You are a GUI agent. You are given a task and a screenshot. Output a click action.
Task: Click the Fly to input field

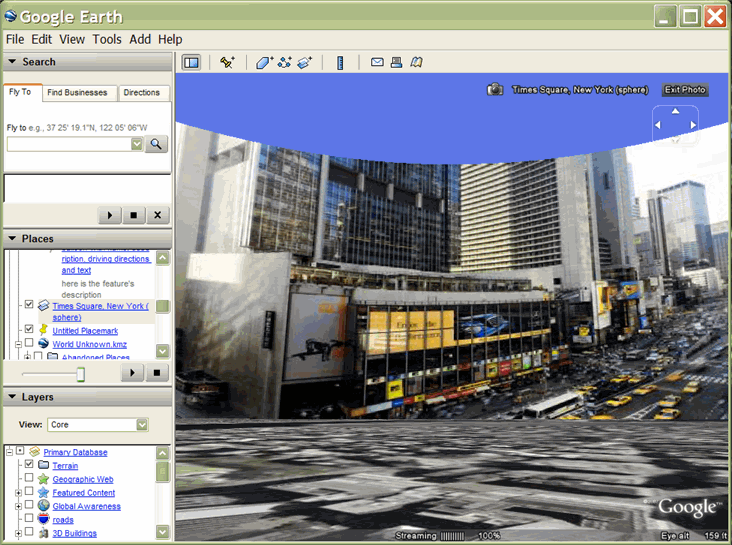68,144
